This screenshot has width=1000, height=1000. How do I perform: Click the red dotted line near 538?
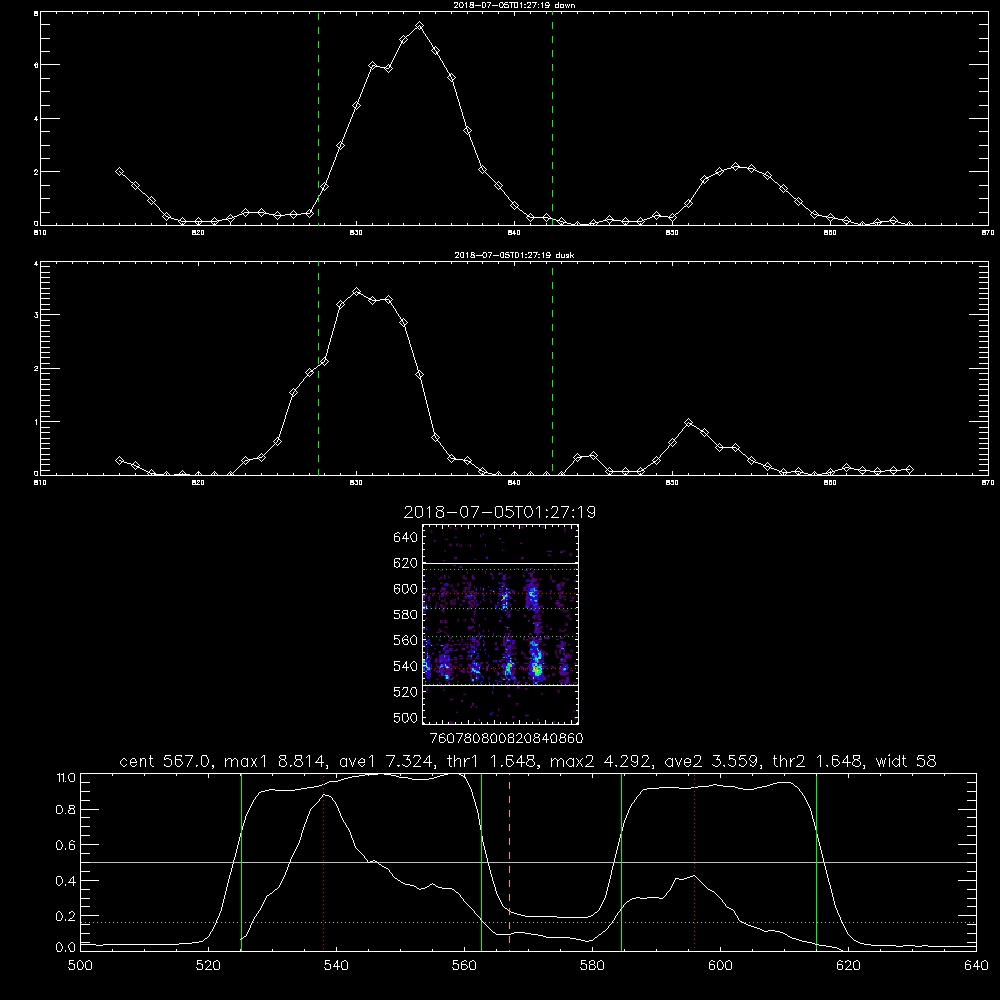(323, 861)
